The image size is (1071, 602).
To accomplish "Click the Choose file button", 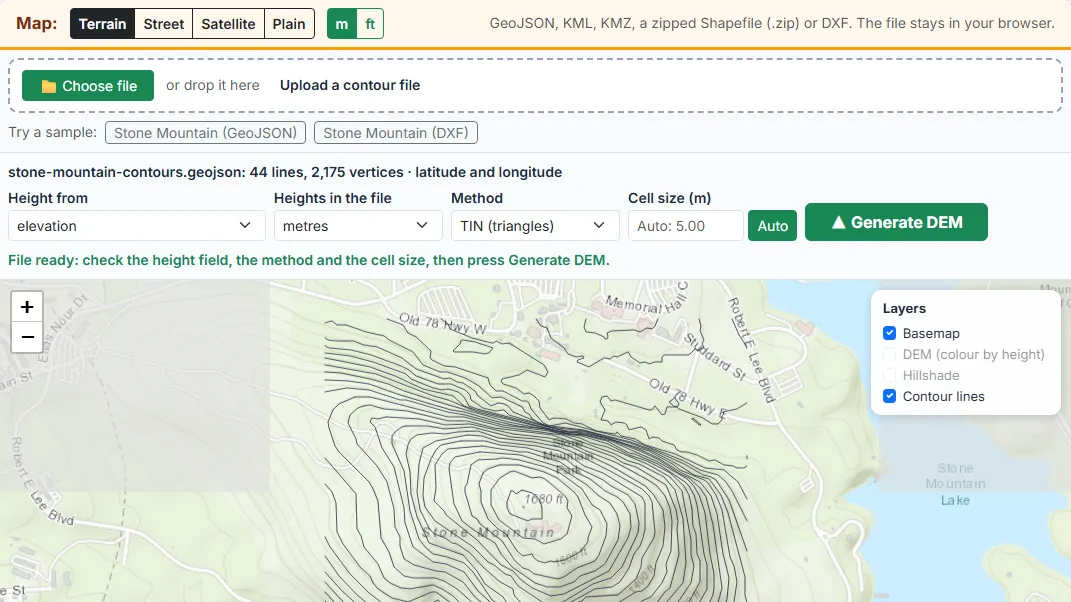I will point(87,85).
